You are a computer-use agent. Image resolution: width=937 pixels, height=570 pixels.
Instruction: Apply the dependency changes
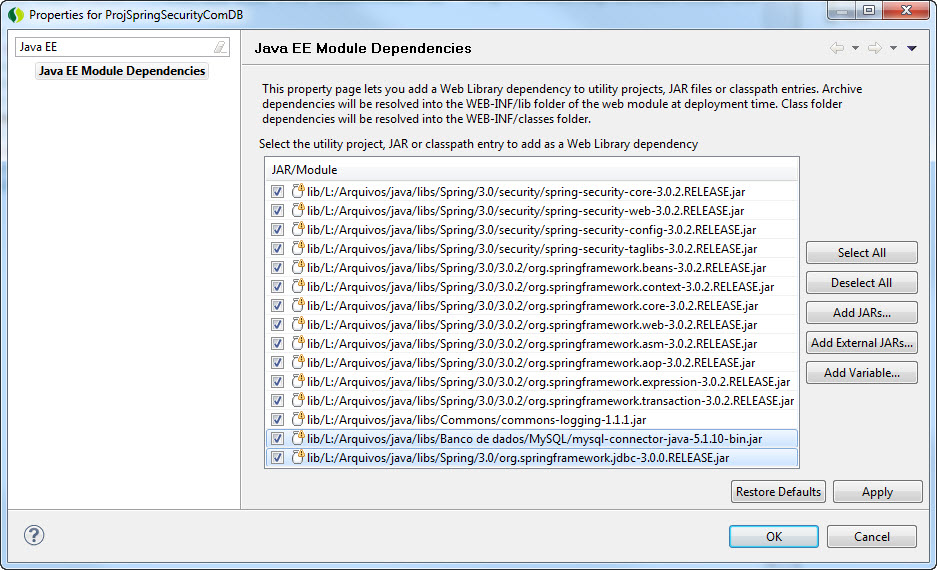tap(877, 492)
